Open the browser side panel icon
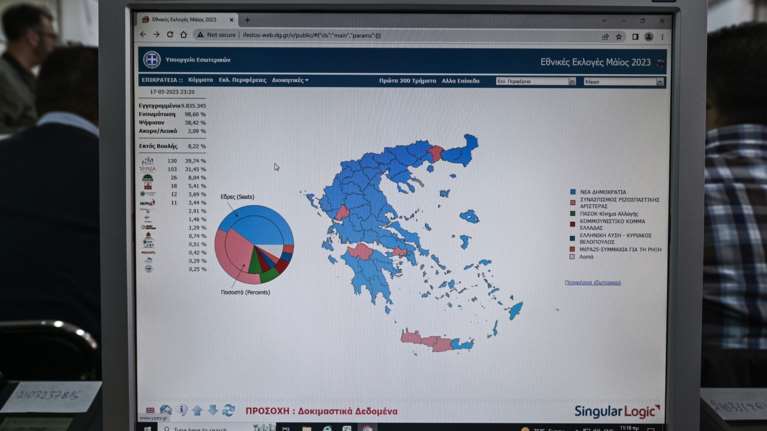Screen dimensions: 767x431 [635, 37]
